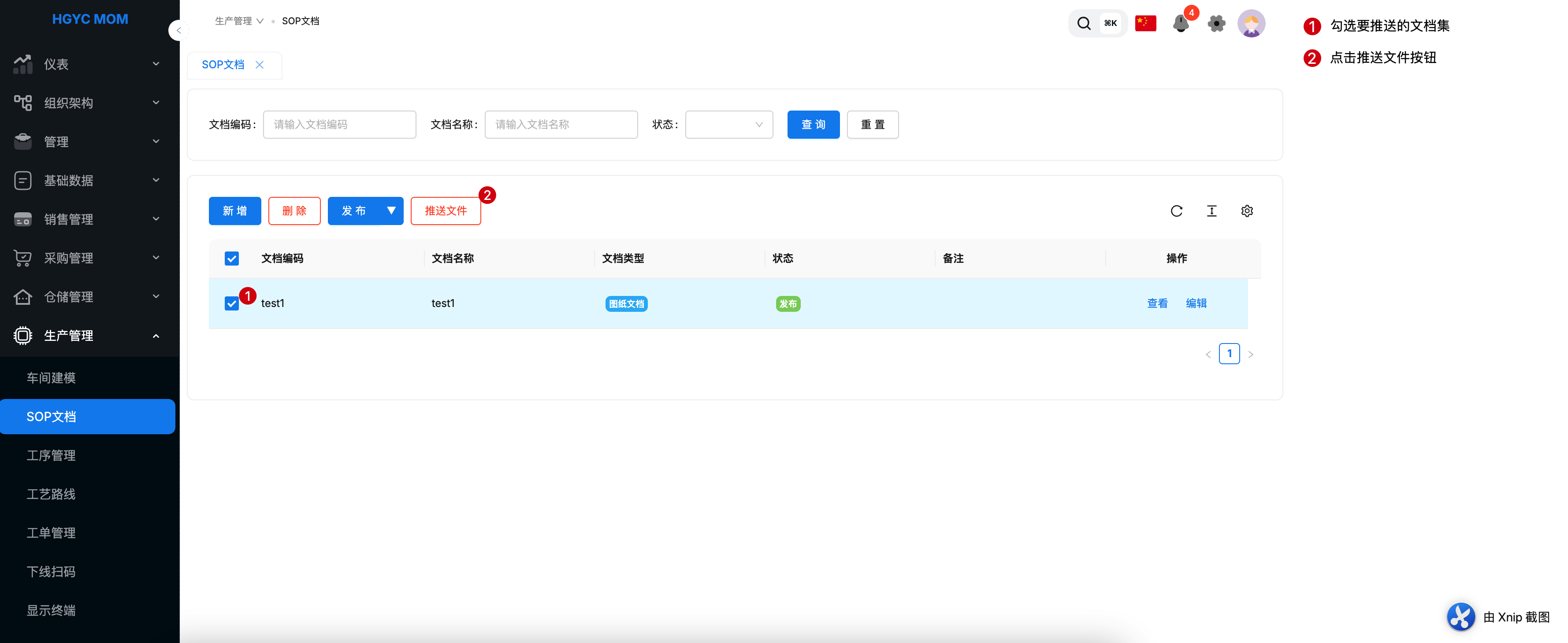Open the 状态 status dropdown
The width and height of the screenshot is (1568, 643).
click(x=728, y=124)
